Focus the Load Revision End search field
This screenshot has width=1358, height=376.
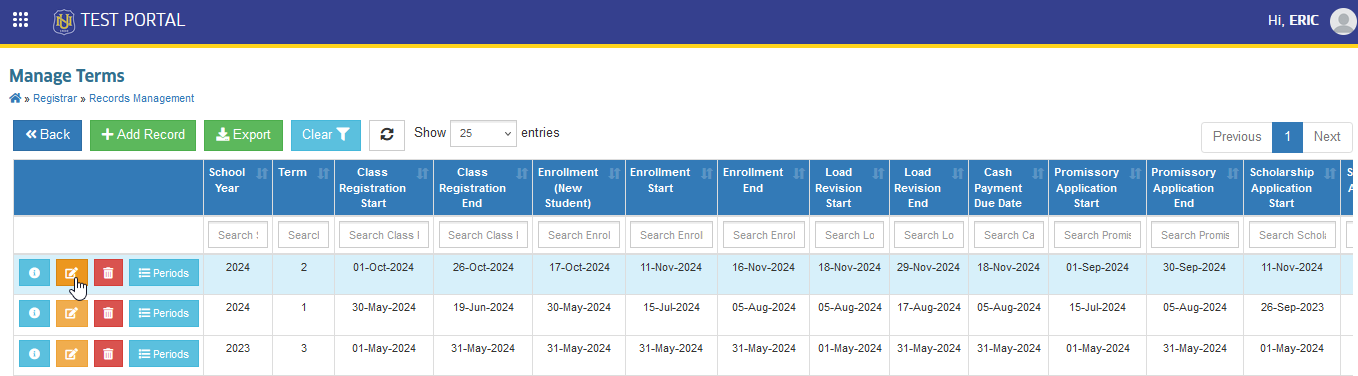[x=928, y=235]
